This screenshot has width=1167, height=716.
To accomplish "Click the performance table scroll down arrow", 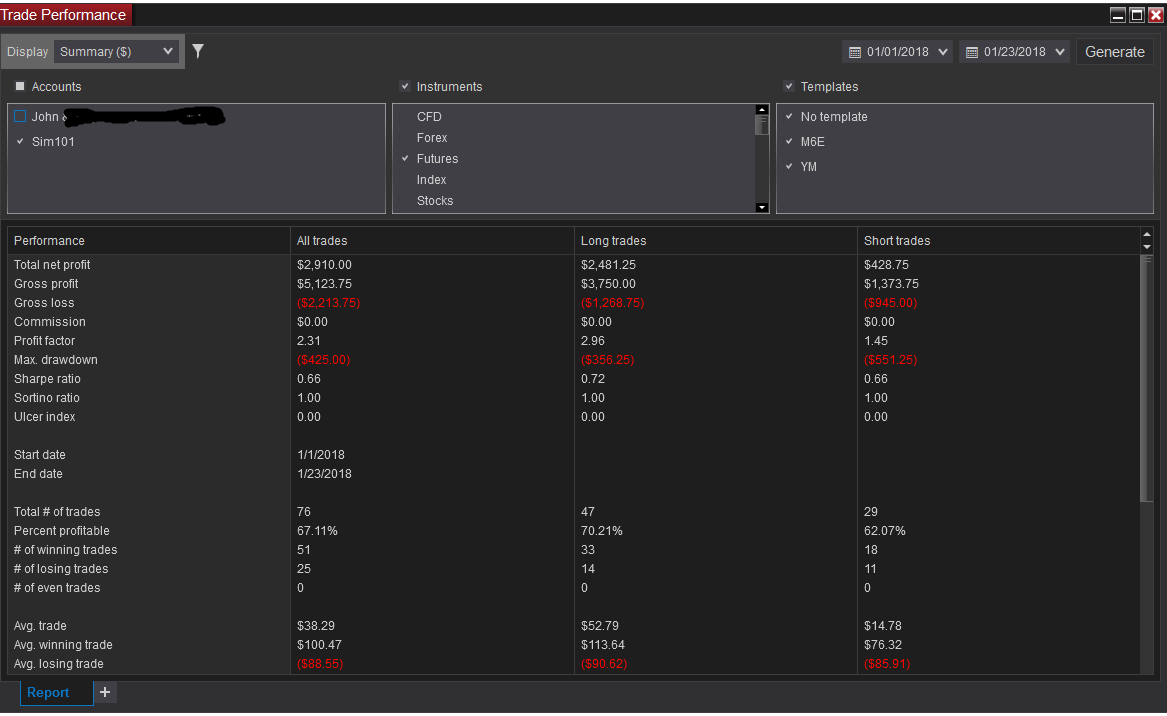I will [x=1147, y=246].
